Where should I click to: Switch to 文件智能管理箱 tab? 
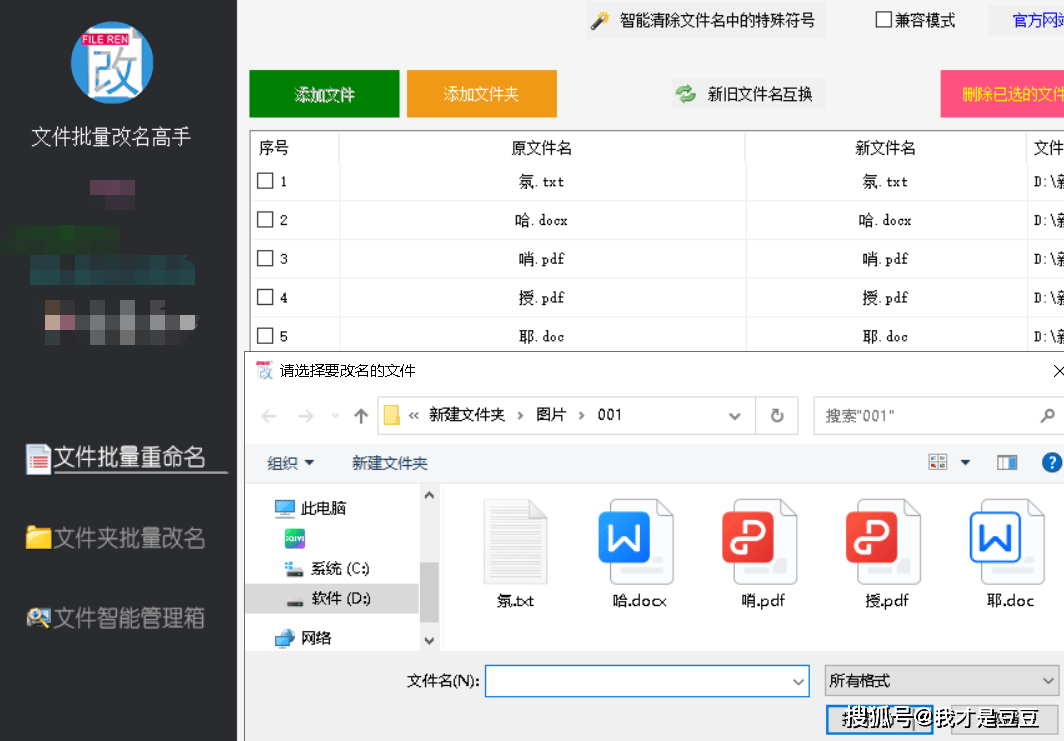tap(115, 618)
